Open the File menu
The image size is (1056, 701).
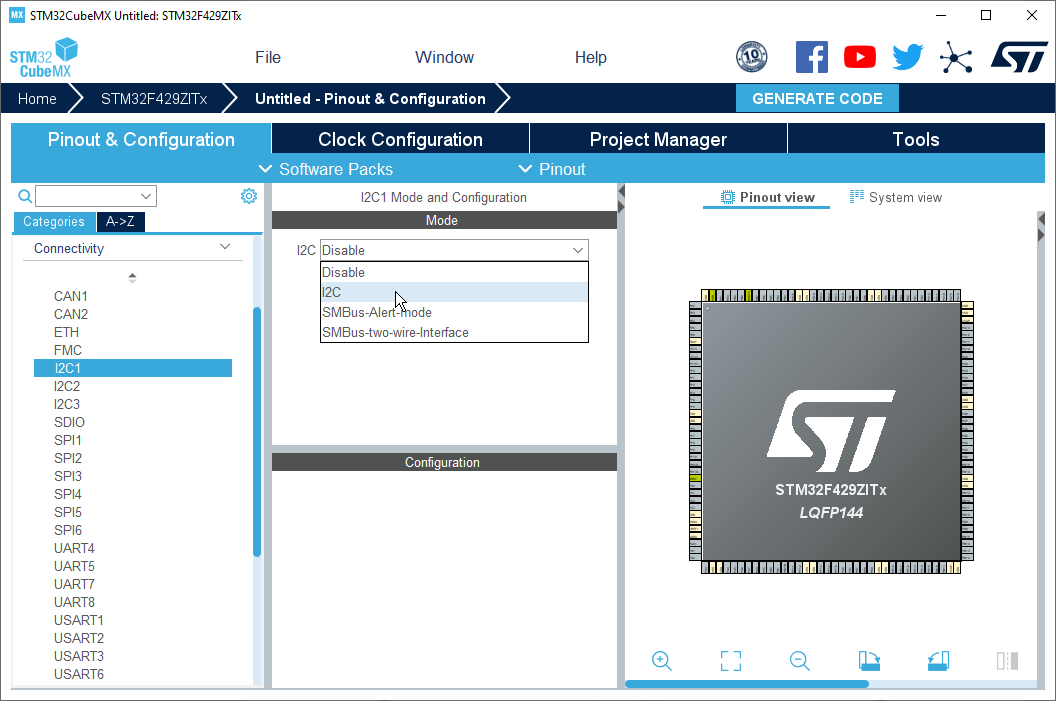(267, 57)
